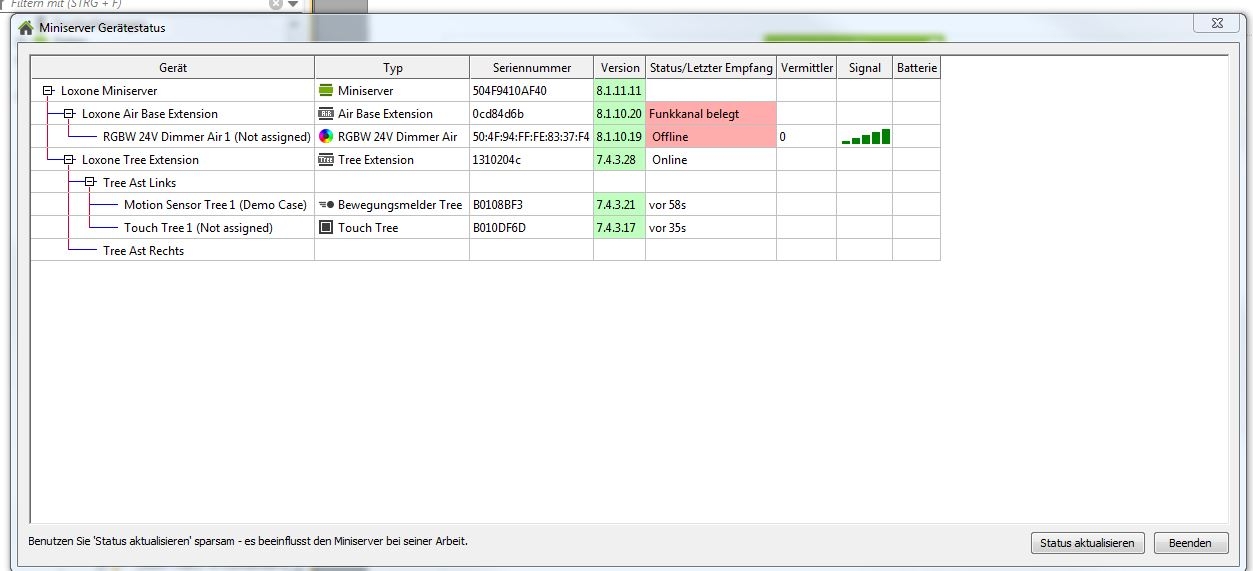The image size is (1253, 571).
Task: Select the Tree Ast Links row
Action: click(x=486, y=183)
